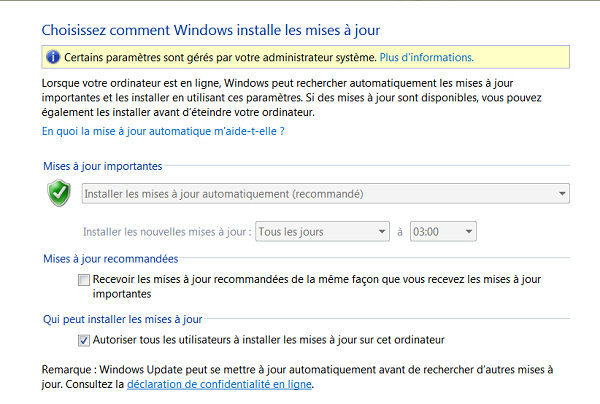Expand the 'Installer les mises à jour automatiquement' dropdown
The image size is (600, 404).
[x=562, y=193]
